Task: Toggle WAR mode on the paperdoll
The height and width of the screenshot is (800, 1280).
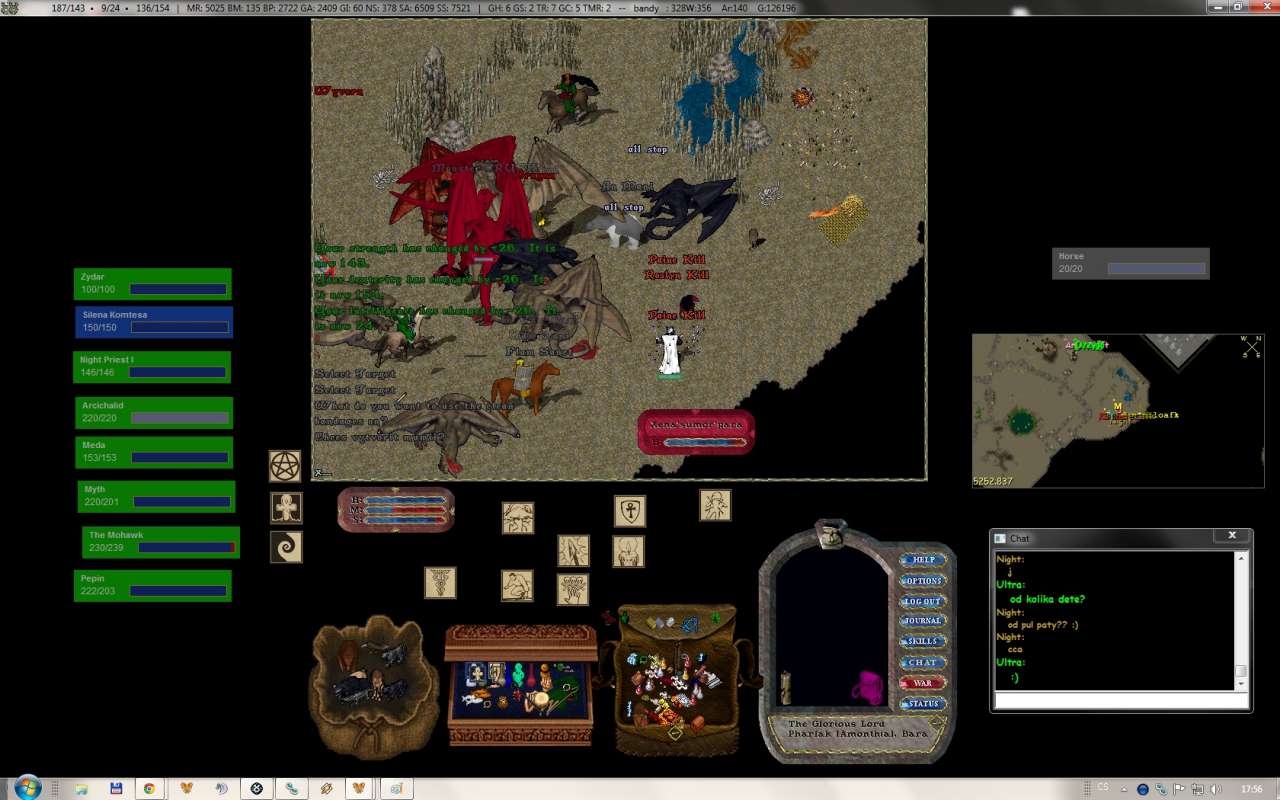Action: [x=921, y=683]
